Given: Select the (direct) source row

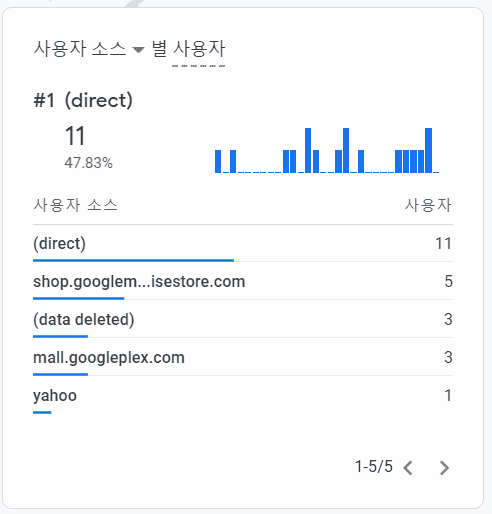Looking at the screenshot, I should tap(243, 243).
